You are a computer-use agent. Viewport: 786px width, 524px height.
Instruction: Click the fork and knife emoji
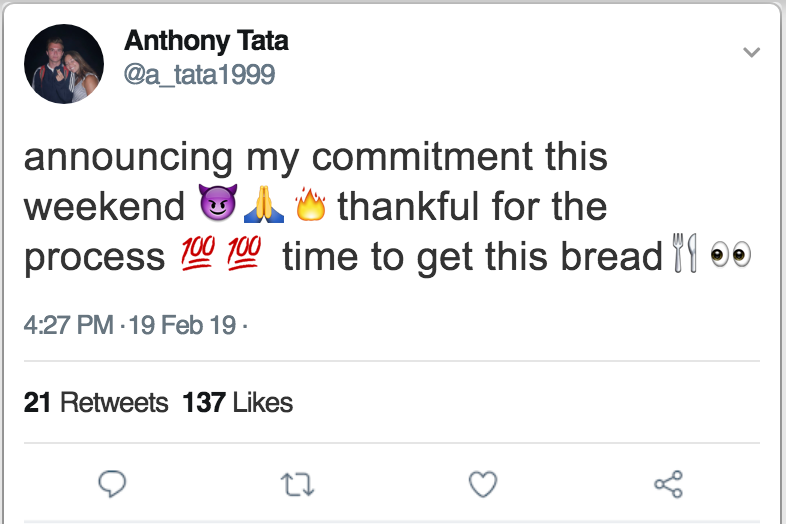pos(685,252)
